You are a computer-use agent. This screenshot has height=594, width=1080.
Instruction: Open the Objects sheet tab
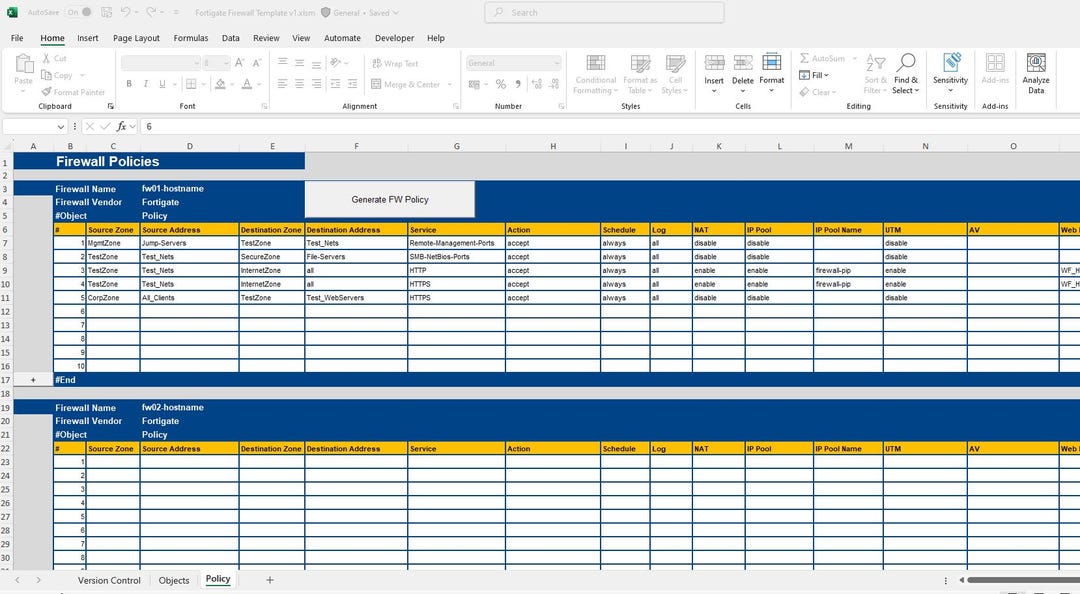[x=173, y=579]
